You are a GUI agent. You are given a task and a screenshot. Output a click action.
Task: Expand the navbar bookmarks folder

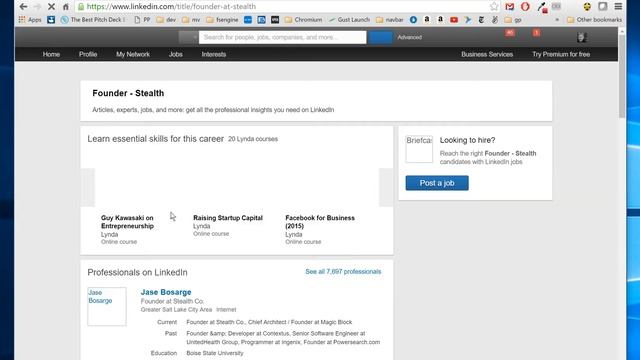[x=389, y=20]
